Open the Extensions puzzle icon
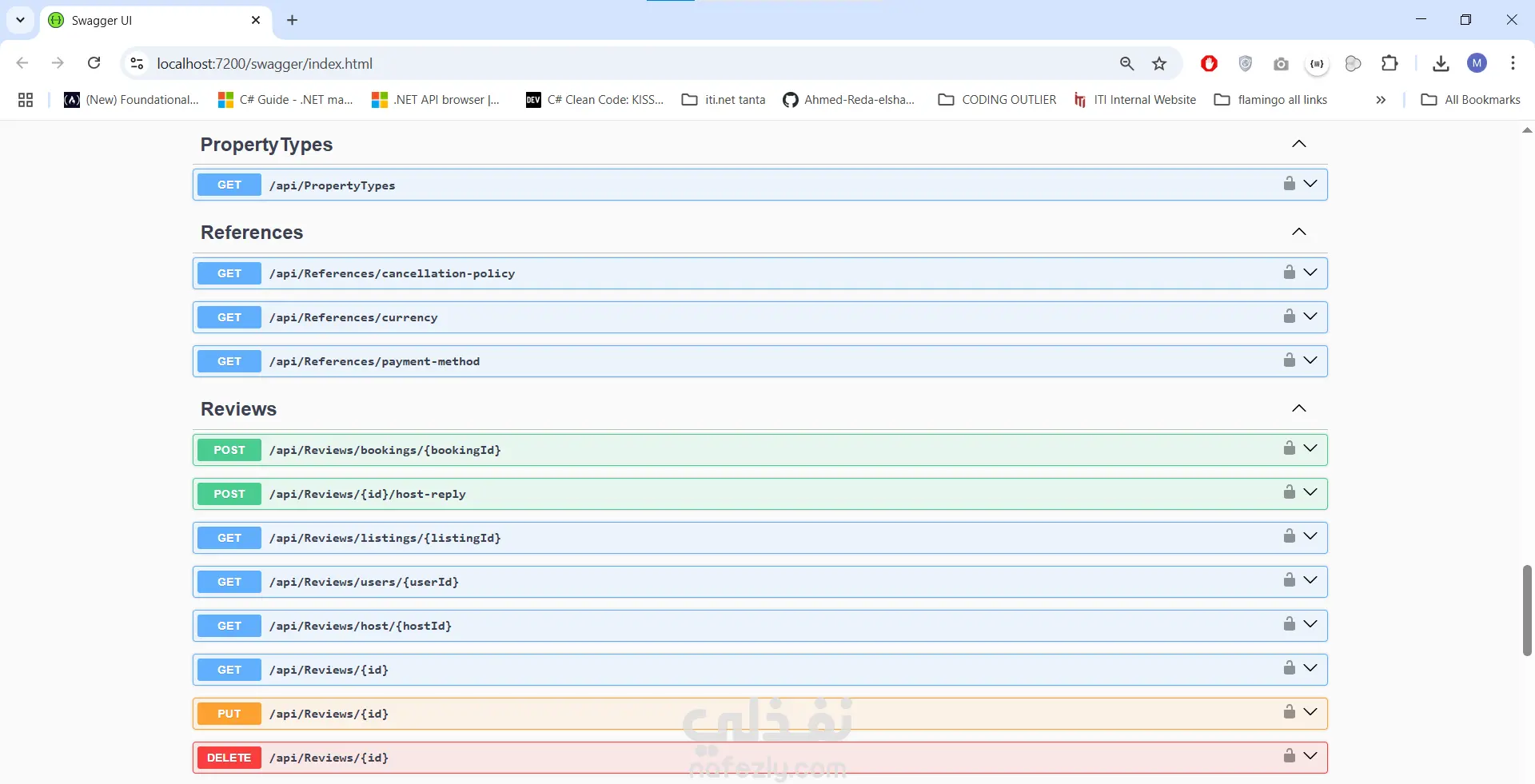The image size is (1535, 784). [x=1389, y=64]
